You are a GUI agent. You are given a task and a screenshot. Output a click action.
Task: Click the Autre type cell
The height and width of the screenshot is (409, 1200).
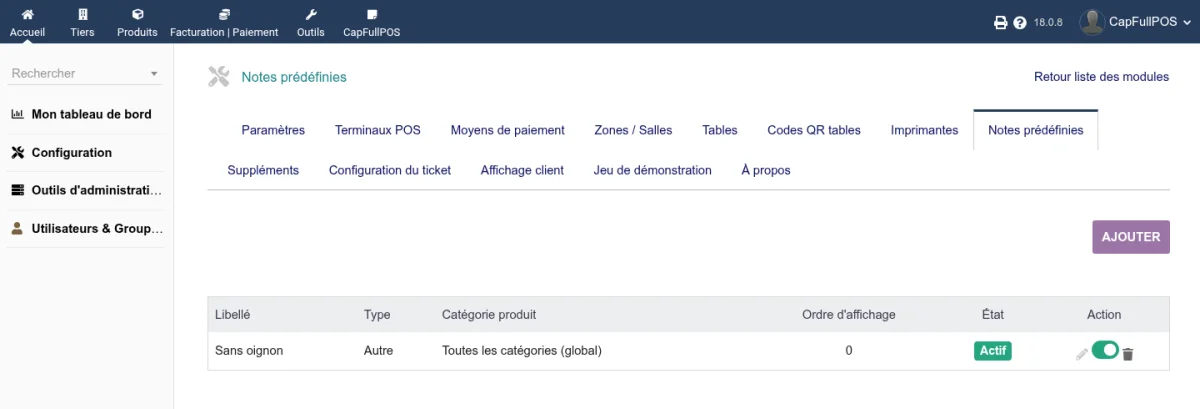[x=378, y=351]
